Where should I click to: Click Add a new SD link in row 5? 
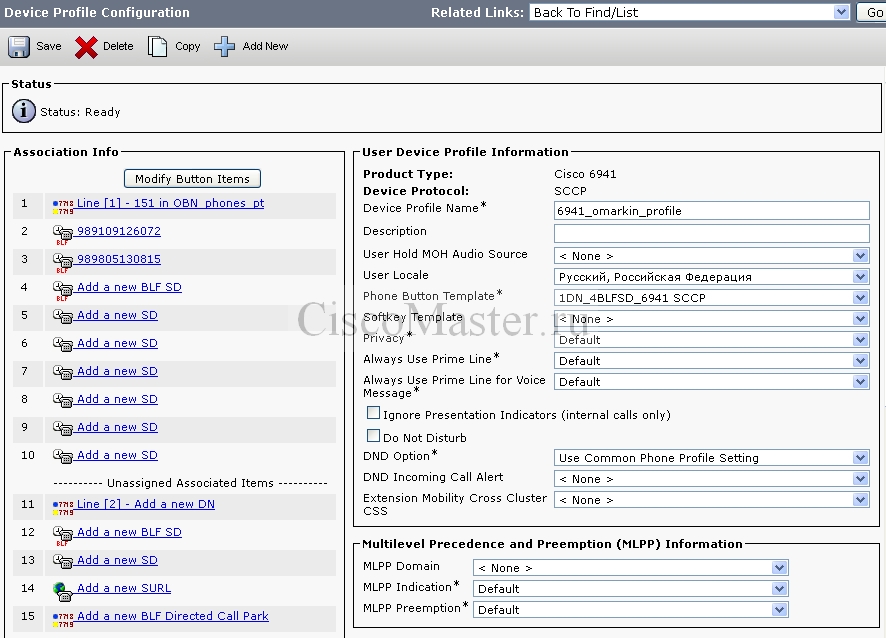117,315
